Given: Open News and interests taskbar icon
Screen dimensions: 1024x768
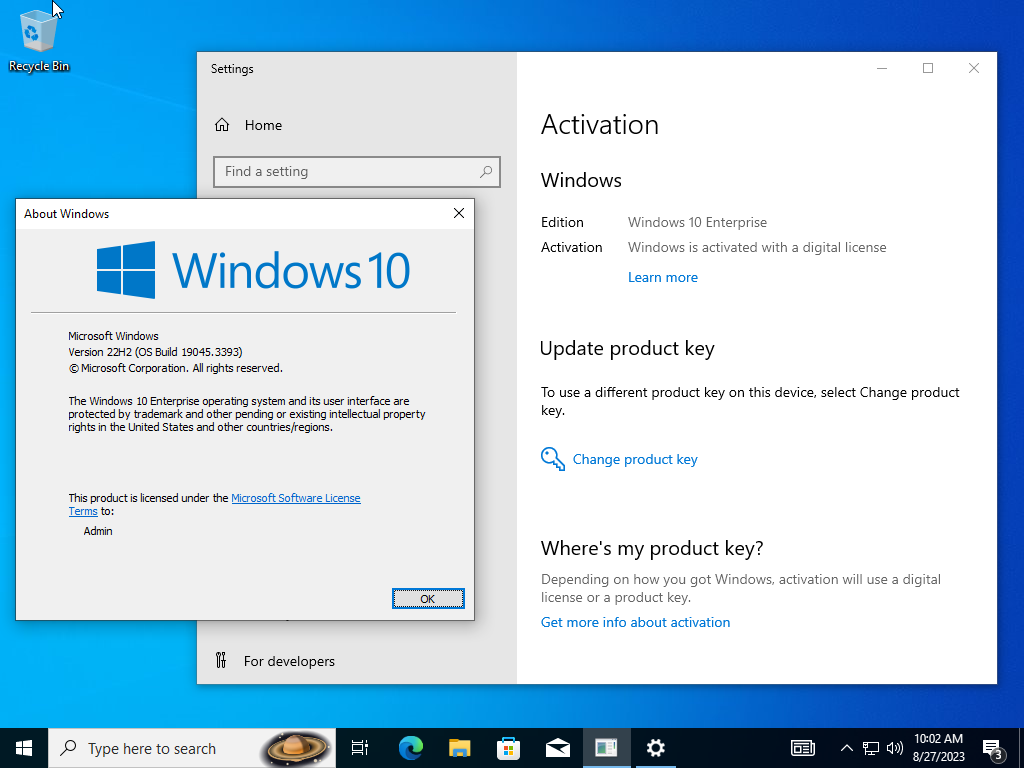Looking at the screenshot, I should 803,748.
